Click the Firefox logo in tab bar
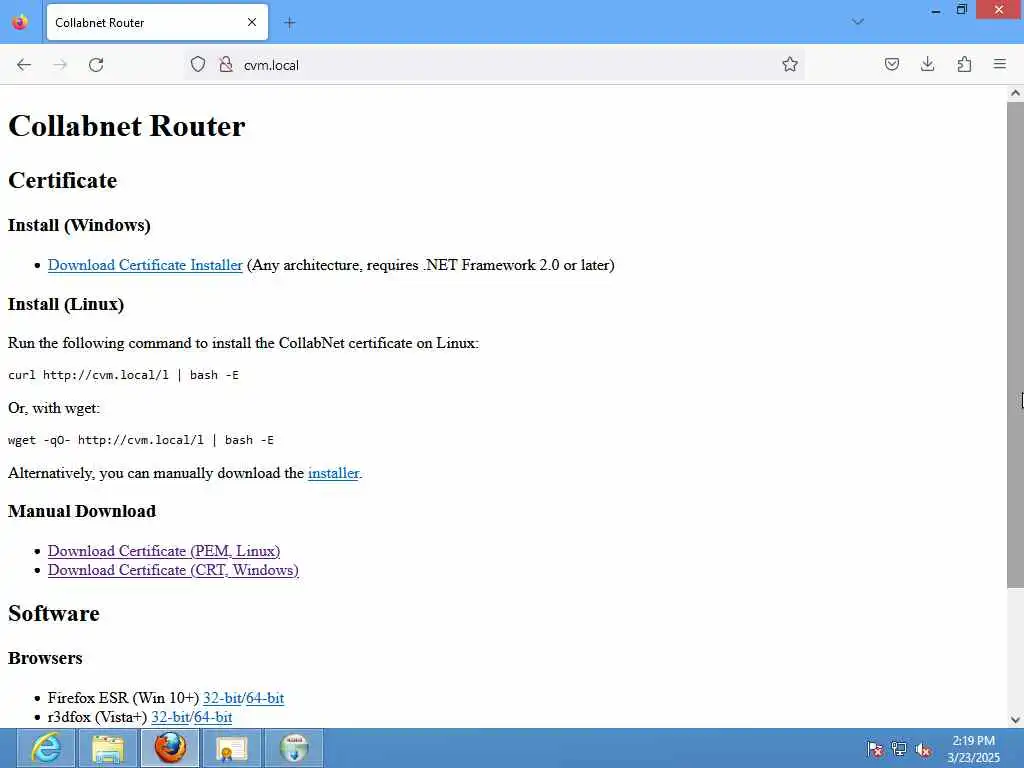 [x=20, y=22]
